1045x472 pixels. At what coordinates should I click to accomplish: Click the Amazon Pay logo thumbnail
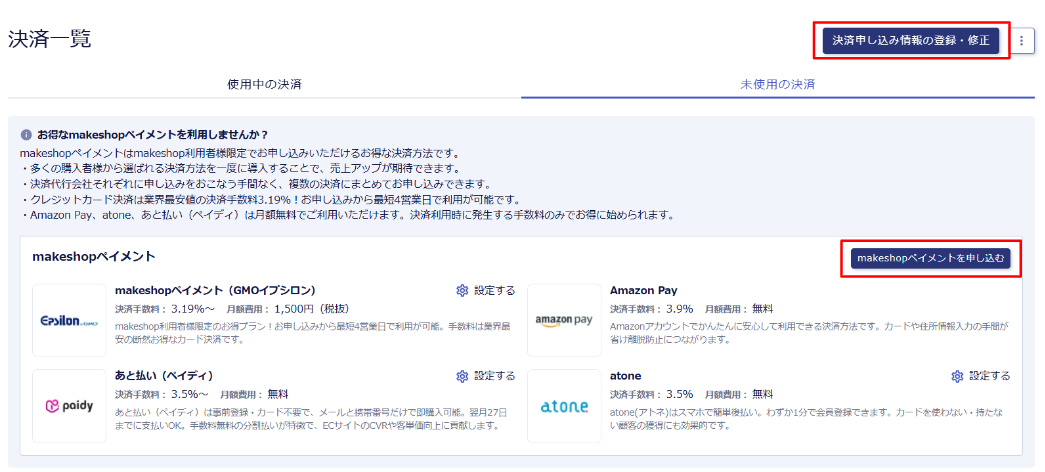point(564,321)
